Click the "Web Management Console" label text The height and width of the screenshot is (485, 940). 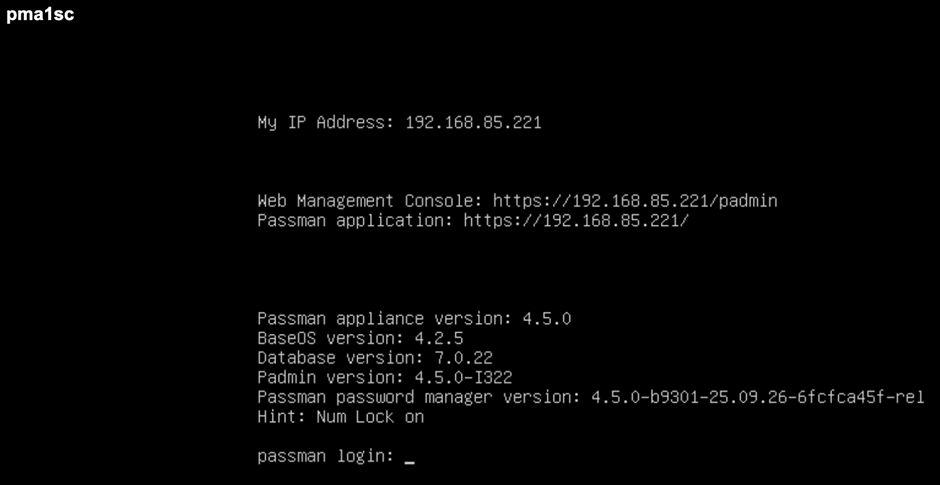370,201
